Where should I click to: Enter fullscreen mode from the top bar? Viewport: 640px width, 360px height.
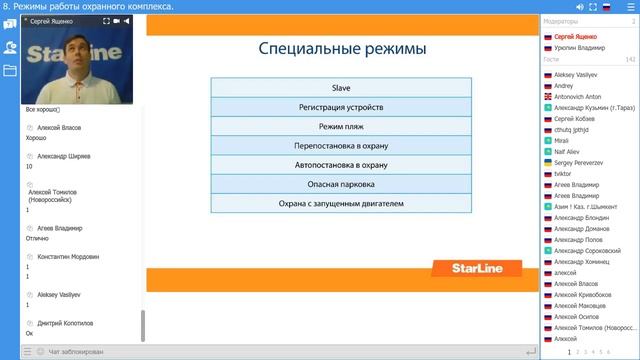pos(593,7)
